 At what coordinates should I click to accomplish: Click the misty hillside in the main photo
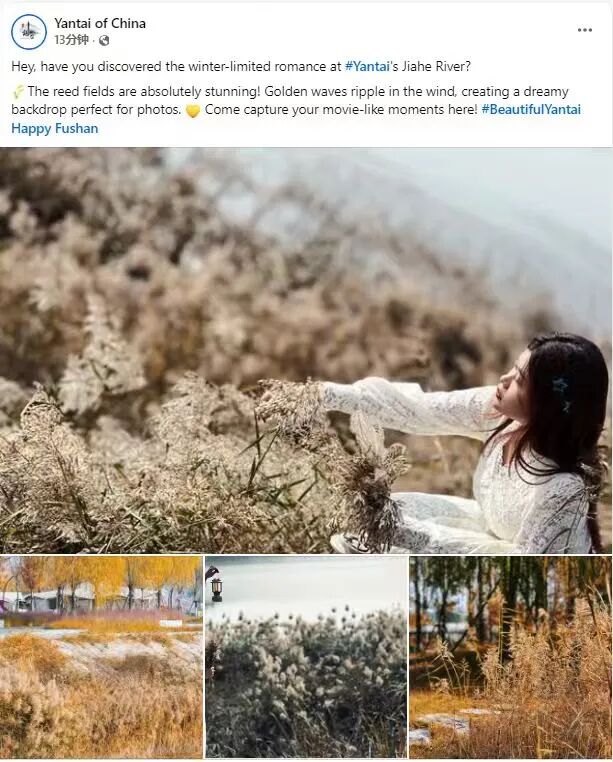(x=438, y=219)
